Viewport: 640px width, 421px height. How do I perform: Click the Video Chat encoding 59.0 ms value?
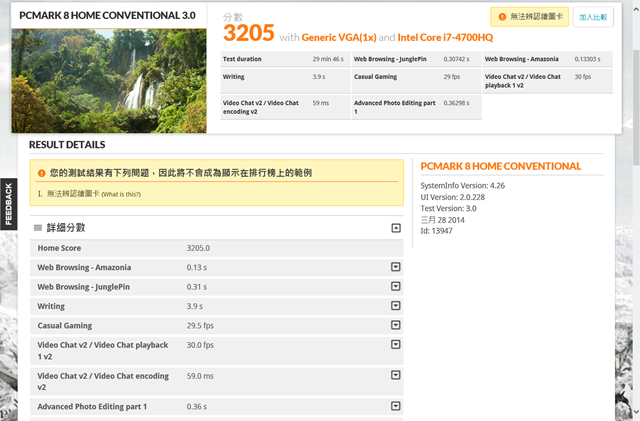click(x=200, y=376)
